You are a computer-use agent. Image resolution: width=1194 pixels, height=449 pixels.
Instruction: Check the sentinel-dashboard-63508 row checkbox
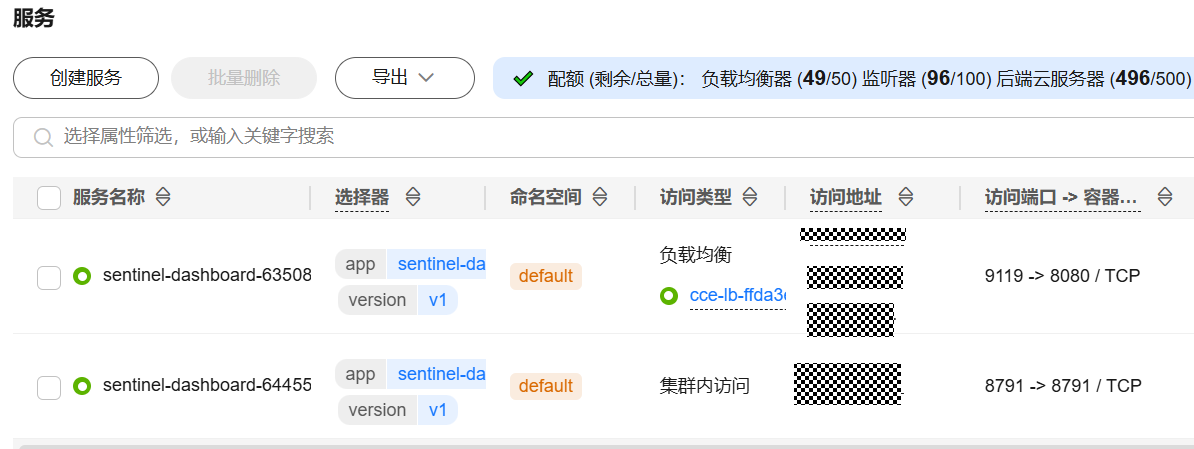point(49,277)
